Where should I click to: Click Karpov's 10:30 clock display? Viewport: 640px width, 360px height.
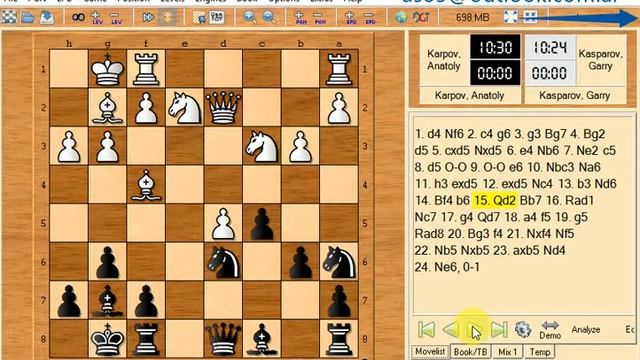[495, 47]
